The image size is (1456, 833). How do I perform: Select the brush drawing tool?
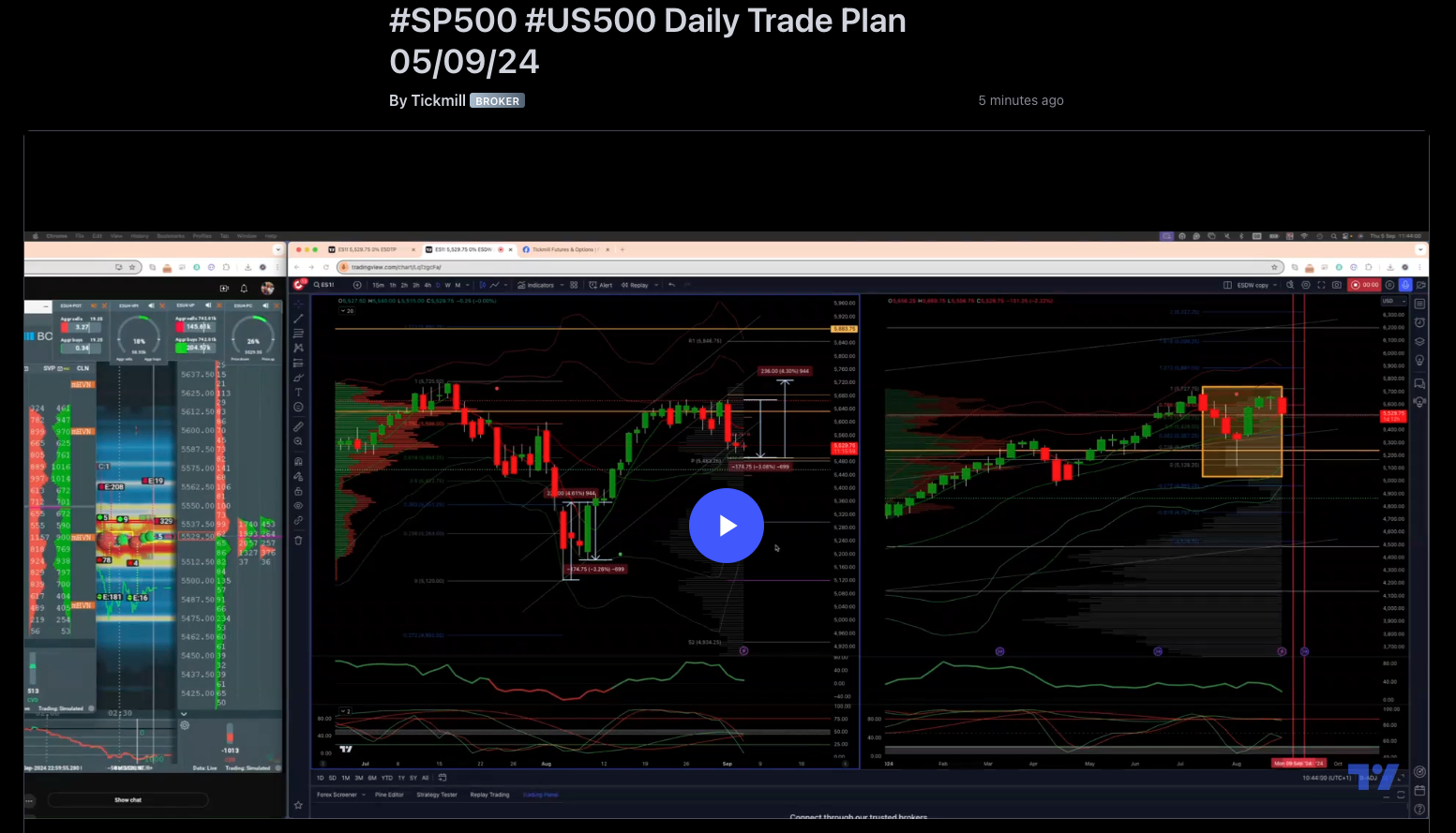pos(298,378)
